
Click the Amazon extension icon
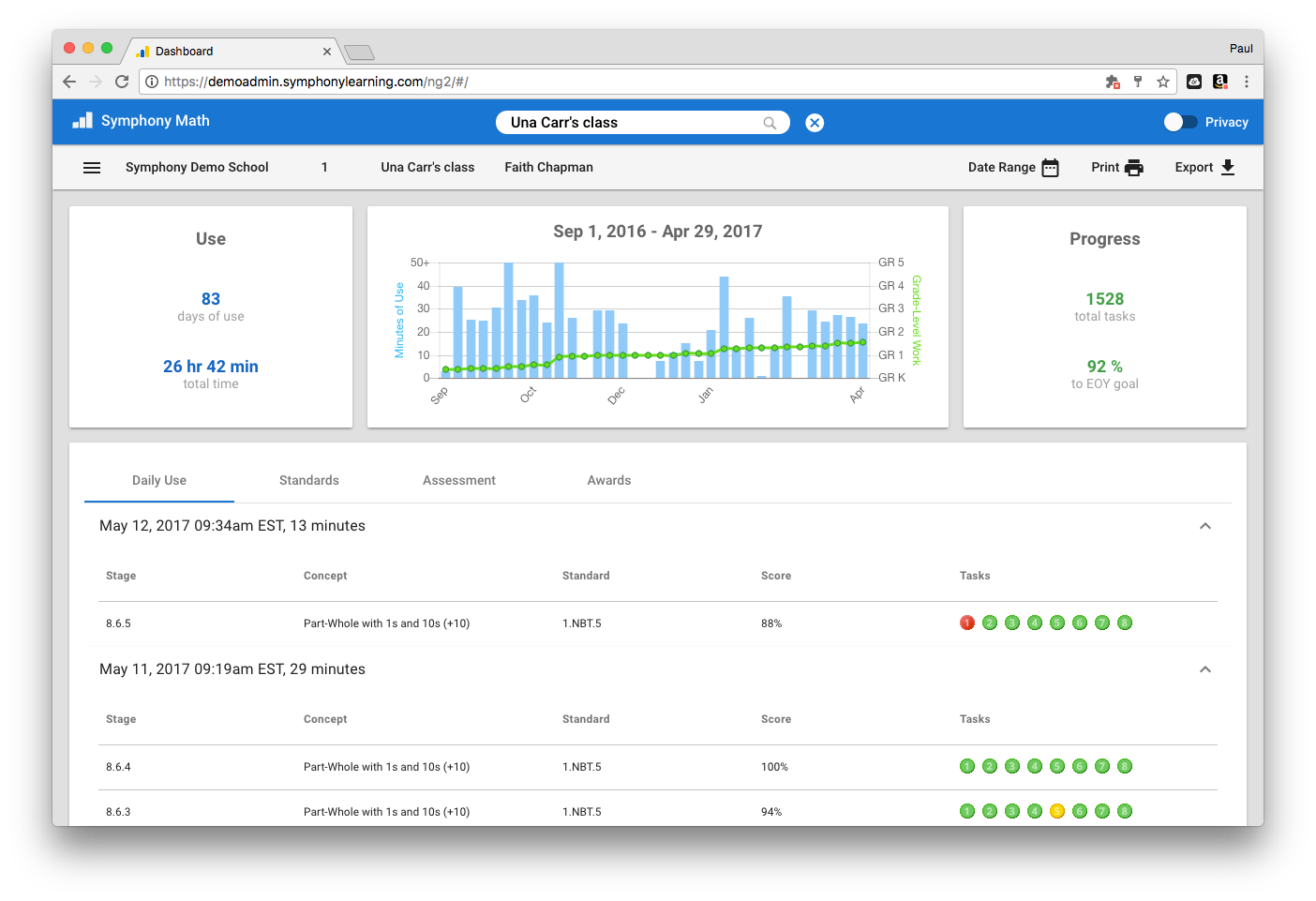click(1219, 82)
